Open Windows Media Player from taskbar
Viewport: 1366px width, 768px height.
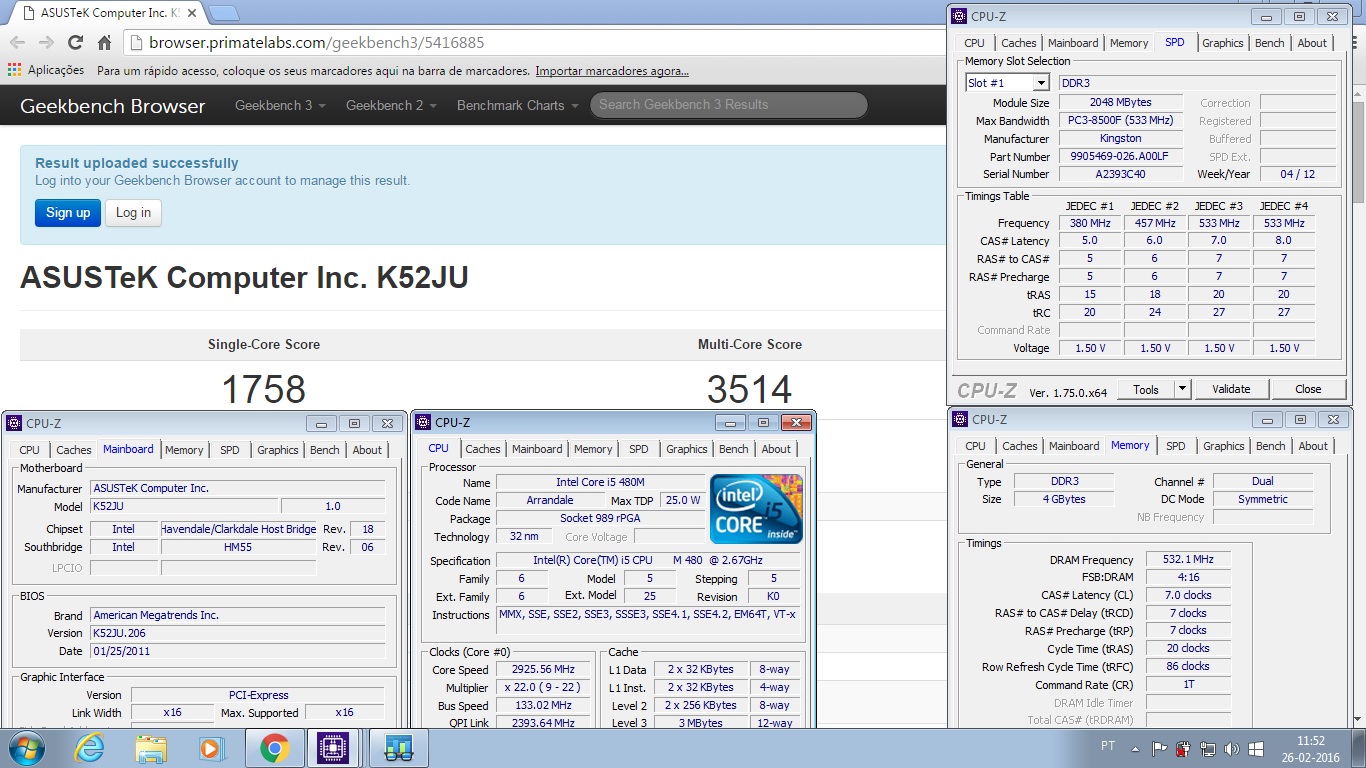(212, 748)
